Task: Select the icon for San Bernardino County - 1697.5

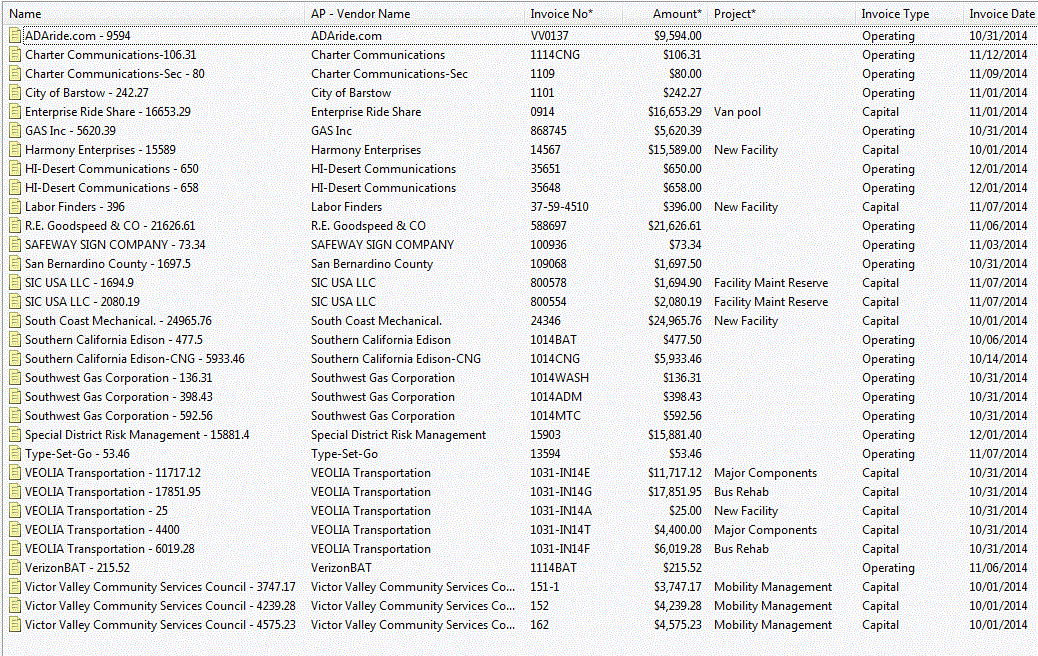Action: pos(15,263)
